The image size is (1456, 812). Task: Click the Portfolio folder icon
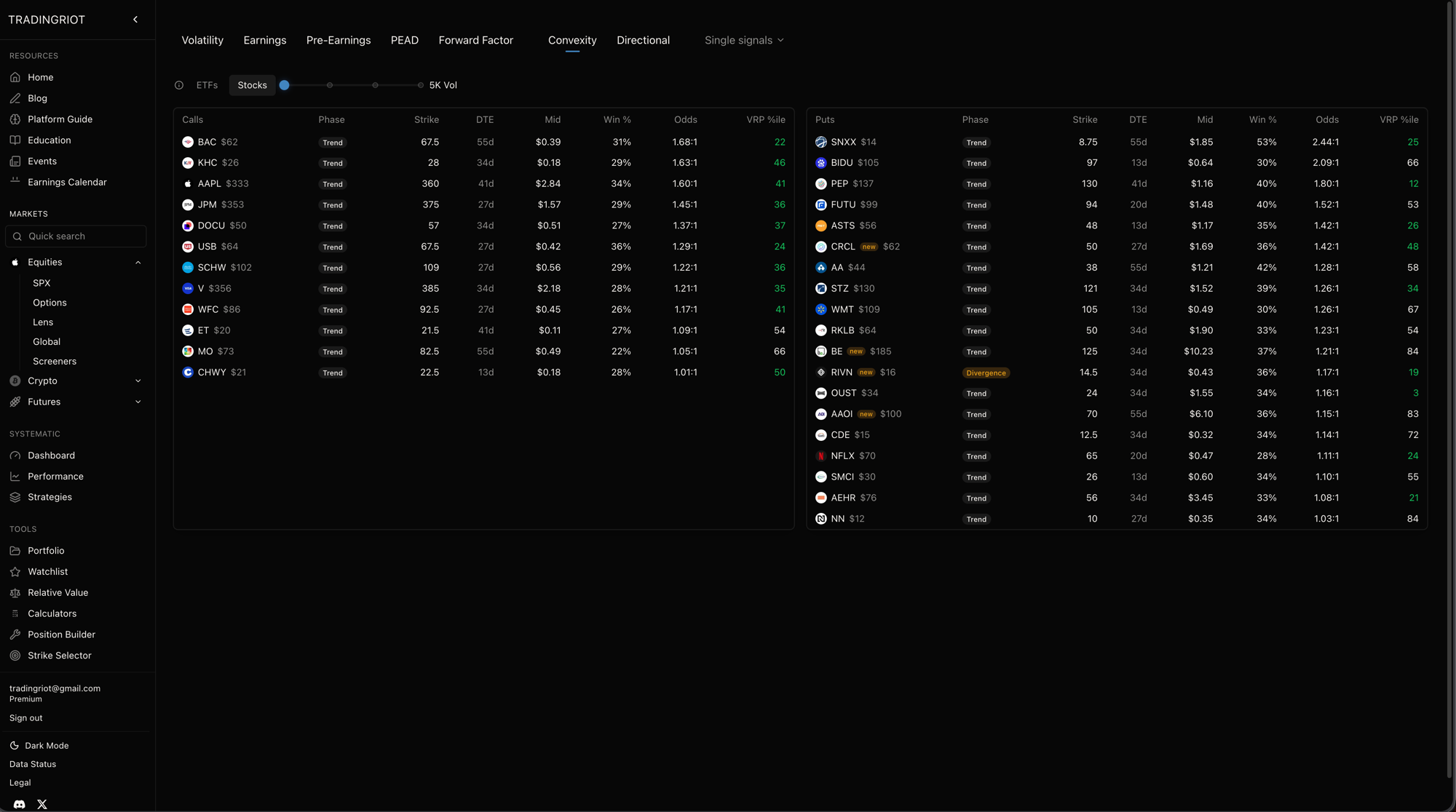(15, 551)
